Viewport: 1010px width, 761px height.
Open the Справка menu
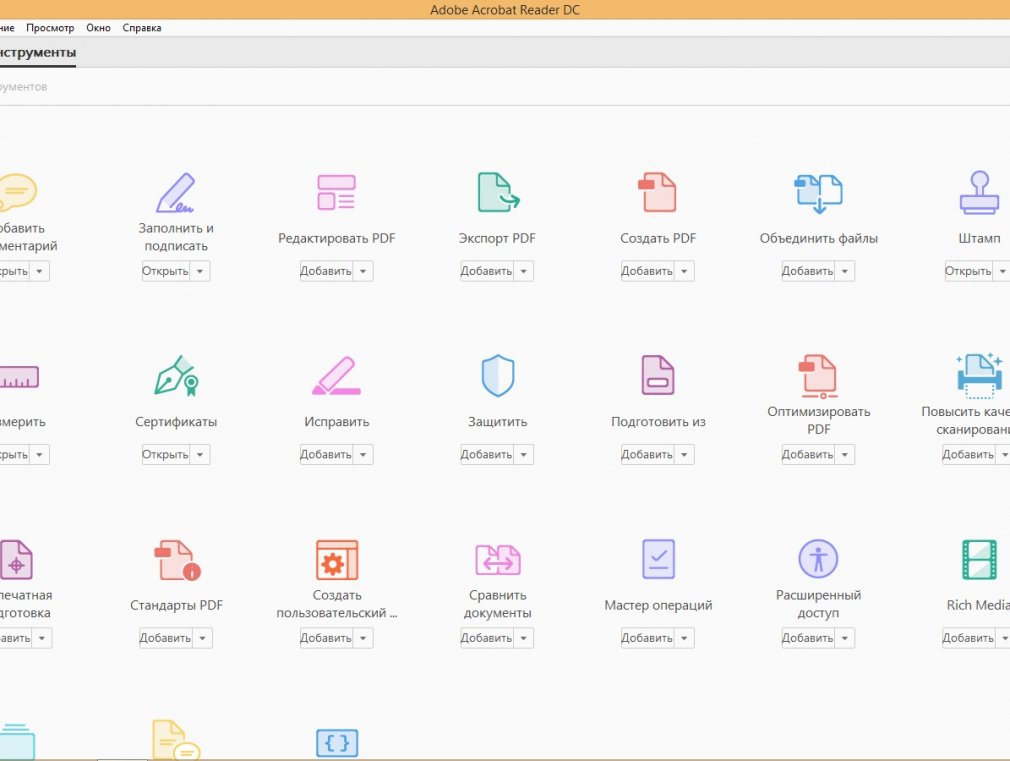(x=142, y=28)
